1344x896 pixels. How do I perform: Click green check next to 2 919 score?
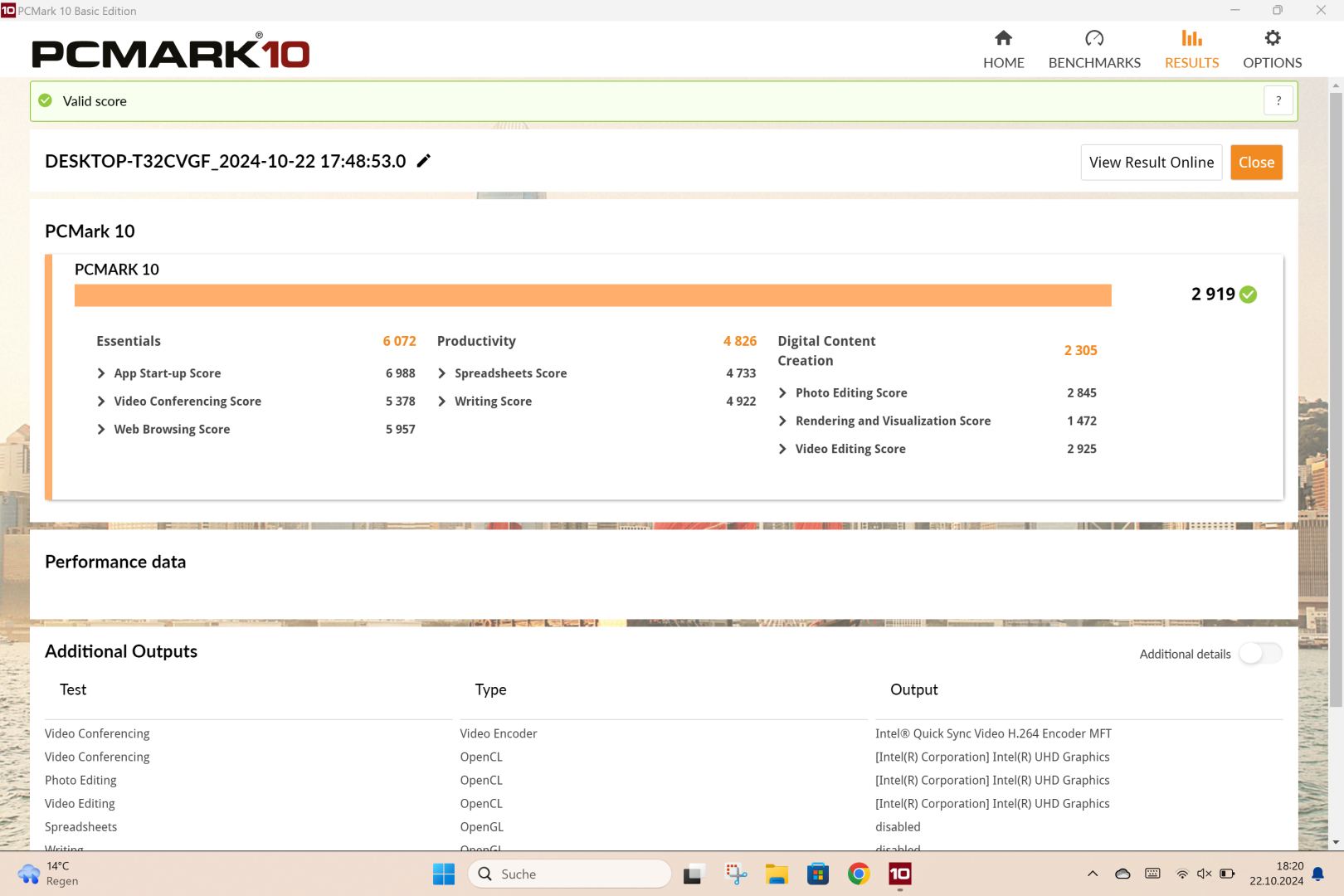point(1248,295)
